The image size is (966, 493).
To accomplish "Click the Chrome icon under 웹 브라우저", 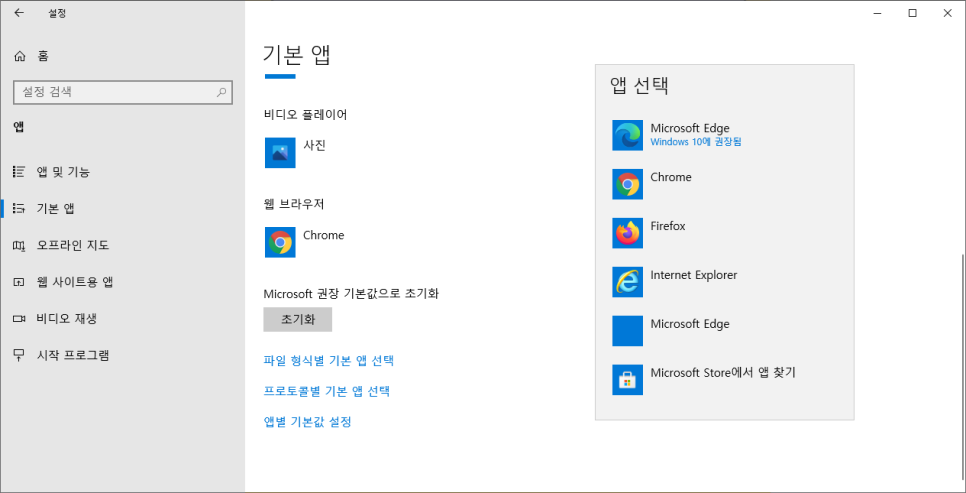I will click(280, 242).
